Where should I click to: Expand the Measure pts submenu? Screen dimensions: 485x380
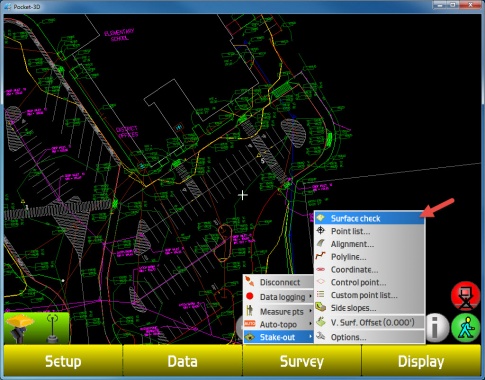pos(279,311)
